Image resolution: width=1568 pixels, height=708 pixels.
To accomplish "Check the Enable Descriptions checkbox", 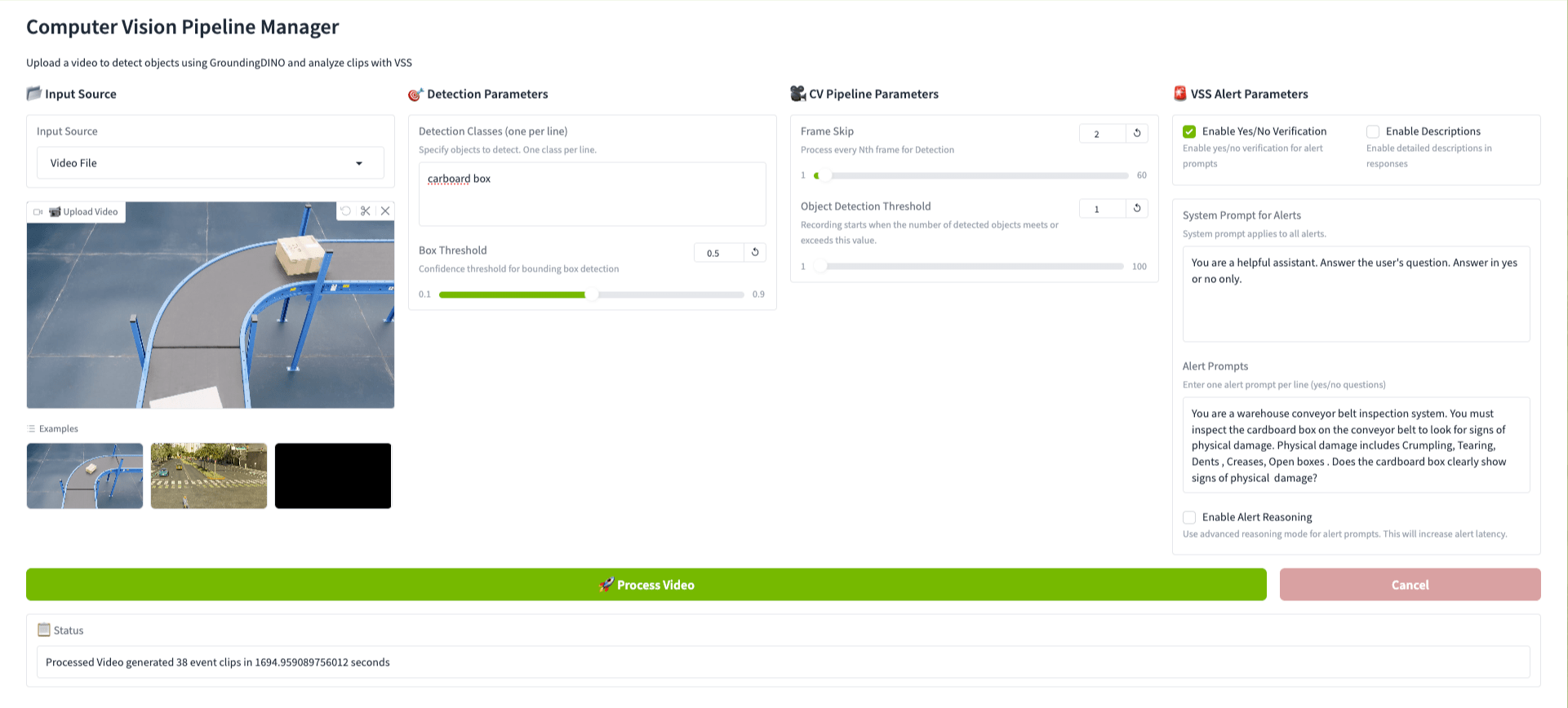I will (1373, 131).
